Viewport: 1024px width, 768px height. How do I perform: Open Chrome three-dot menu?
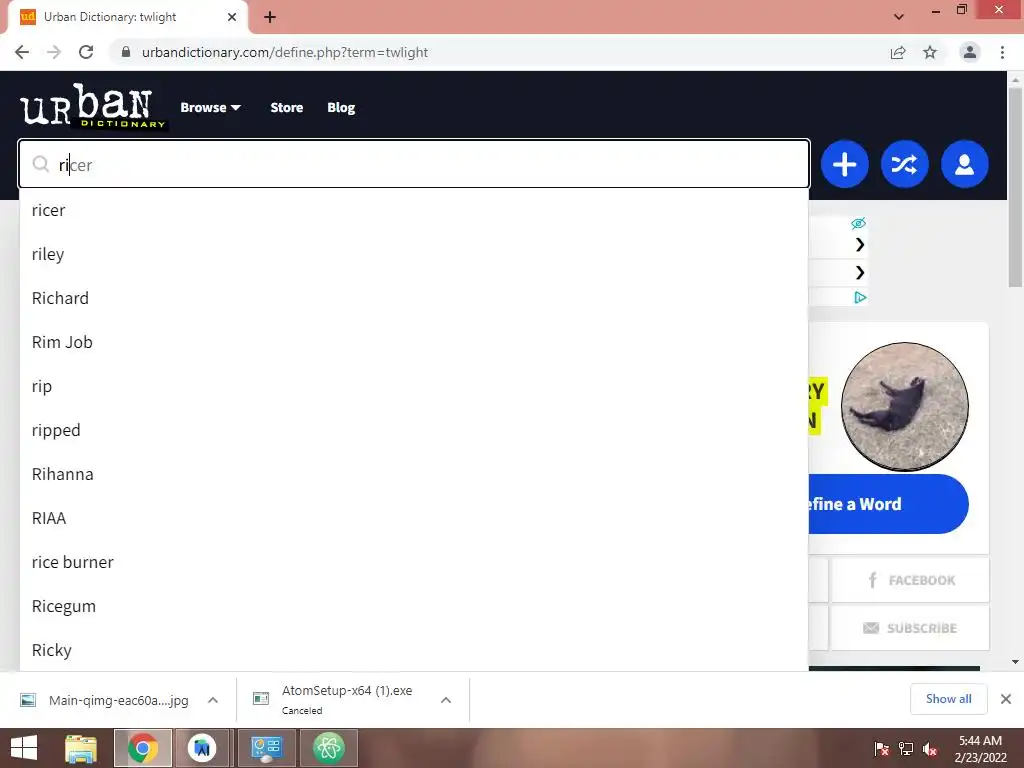click(1002, 52)
